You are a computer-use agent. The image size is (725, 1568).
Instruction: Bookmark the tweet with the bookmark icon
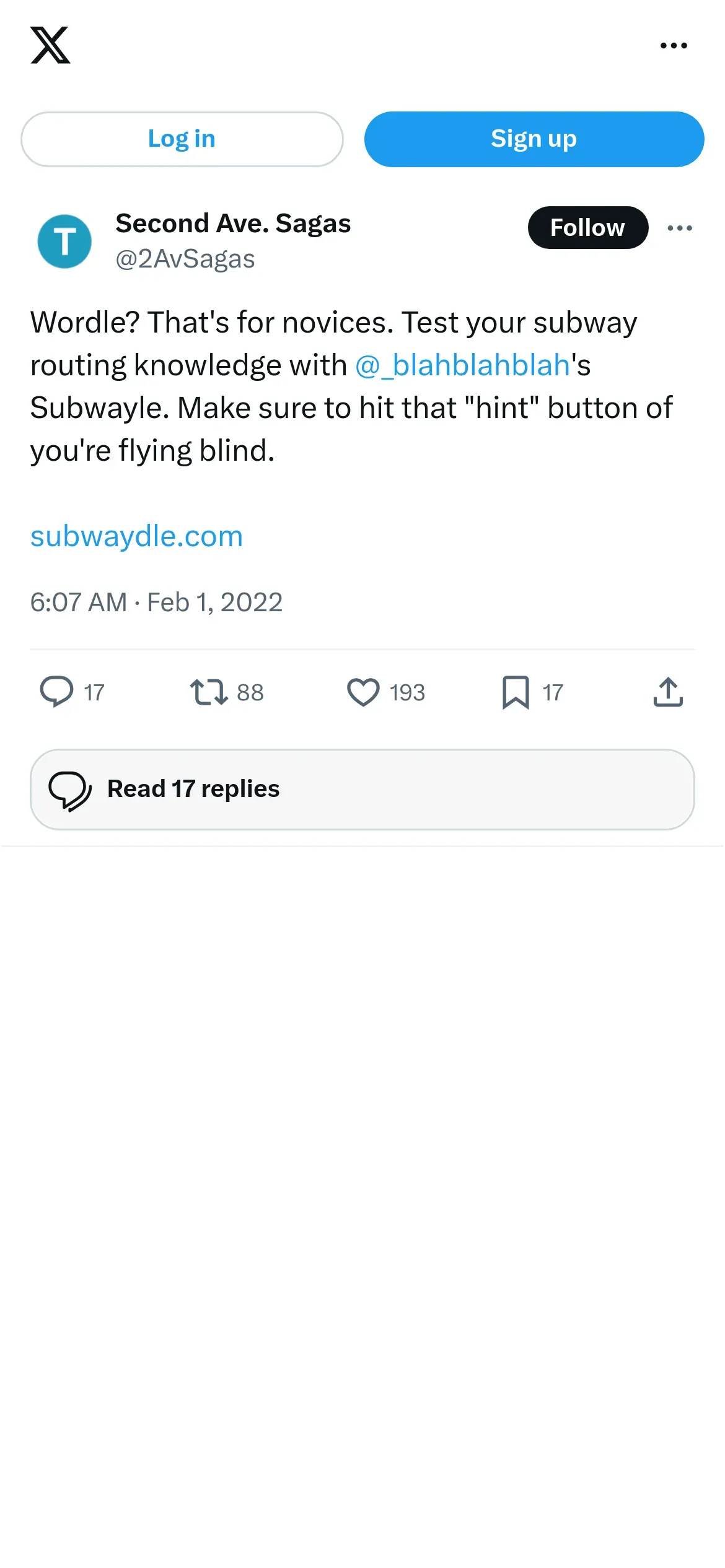pos(516,692)
